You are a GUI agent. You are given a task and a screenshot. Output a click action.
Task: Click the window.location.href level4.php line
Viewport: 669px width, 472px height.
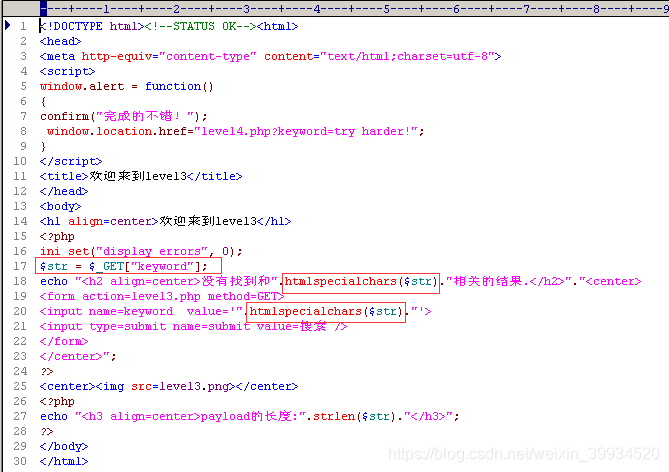click(236, 131)
